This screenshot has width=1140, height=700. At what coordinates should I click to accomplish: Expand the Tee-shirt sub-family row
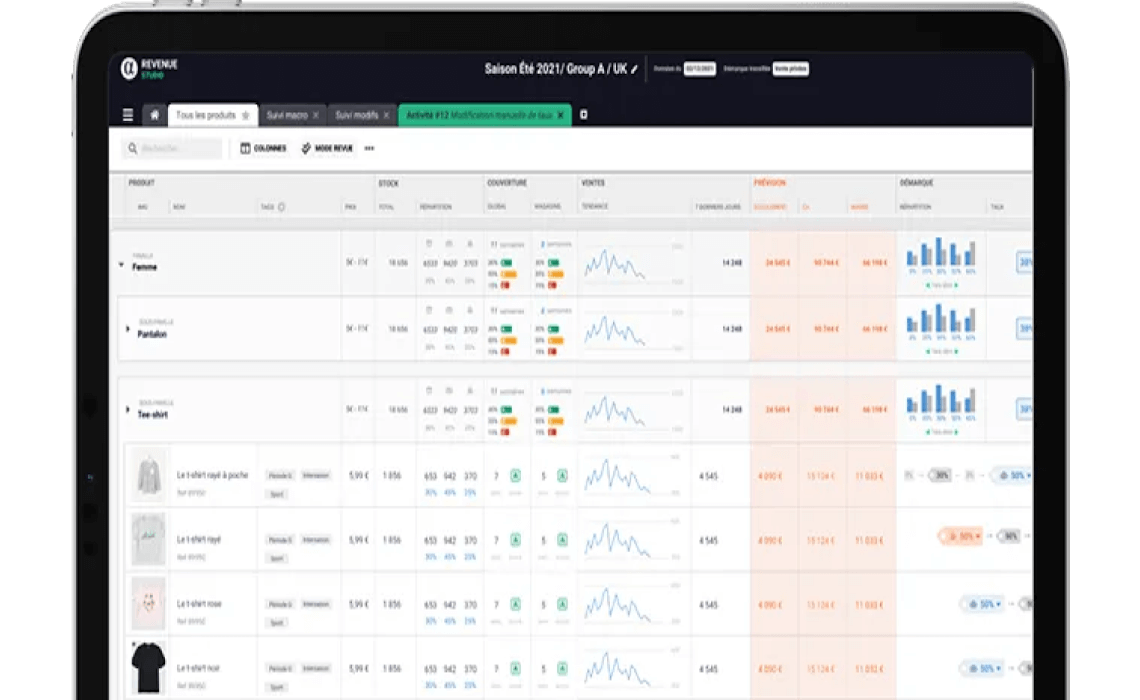coord(128,410)
